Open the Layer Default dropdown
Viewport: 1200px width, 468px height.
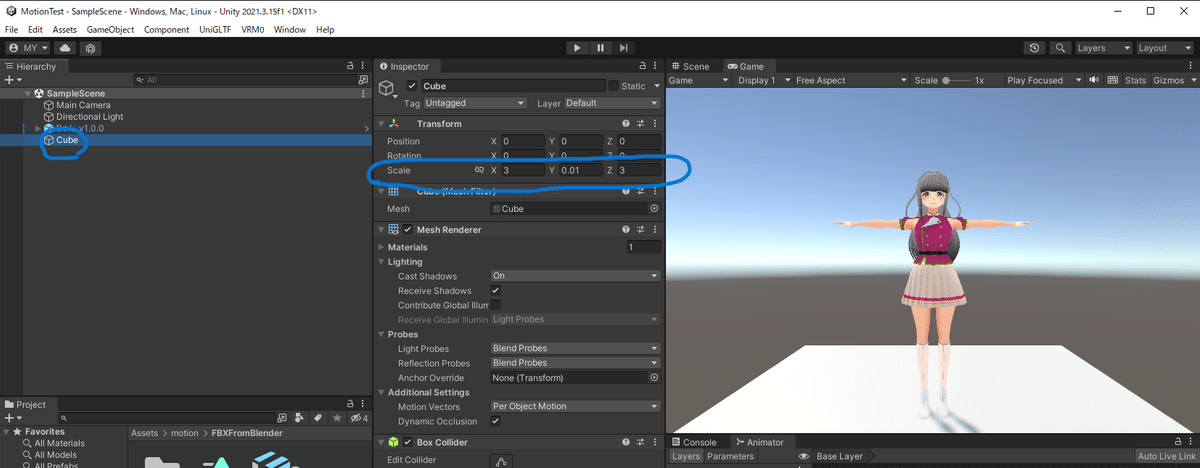tap(612, 103)
